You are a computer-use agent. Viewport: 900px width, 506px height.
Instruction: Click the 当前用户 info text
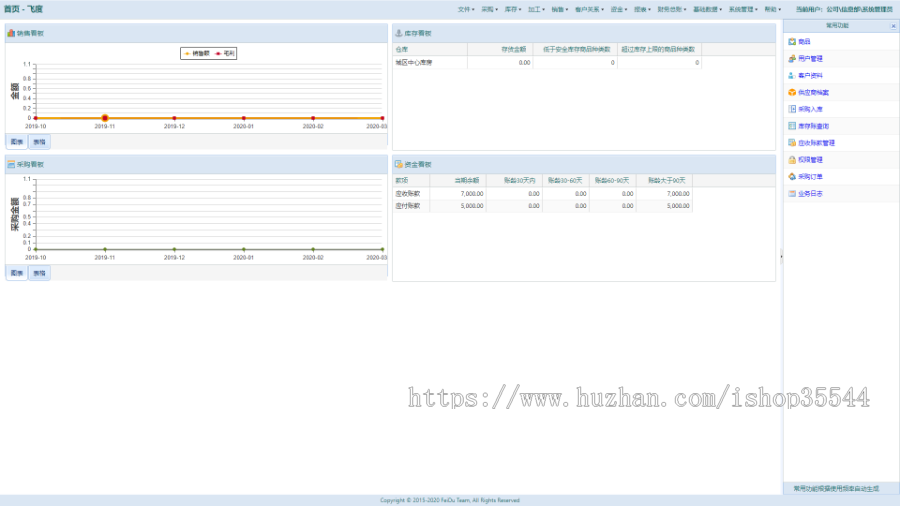tap(844, 10)
